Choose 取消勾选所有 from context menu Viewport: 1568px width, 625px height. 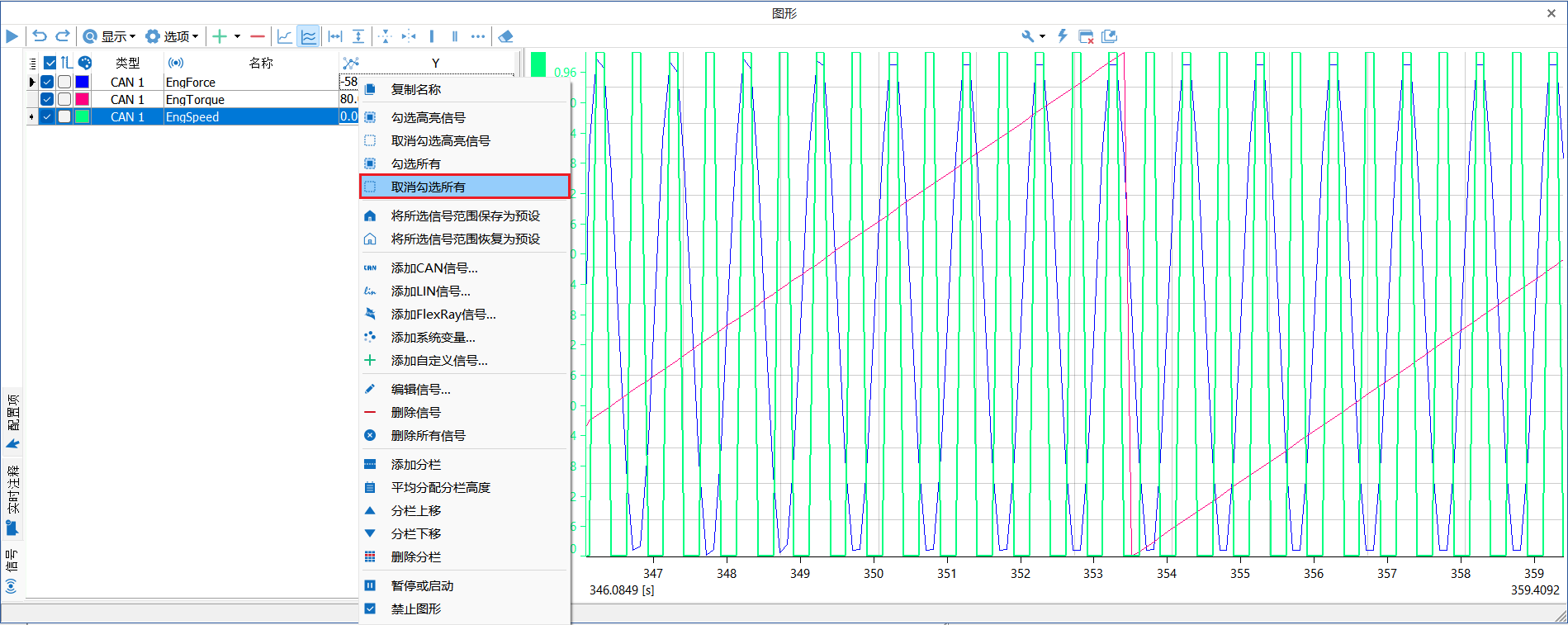pos(465,187)
